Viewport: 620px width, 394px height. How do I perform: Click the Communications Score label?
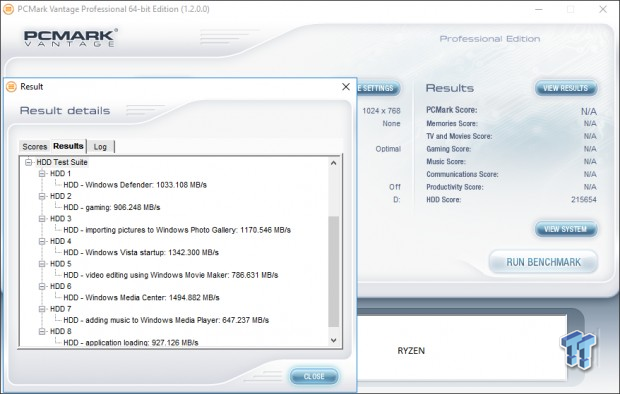coord(462,174)
